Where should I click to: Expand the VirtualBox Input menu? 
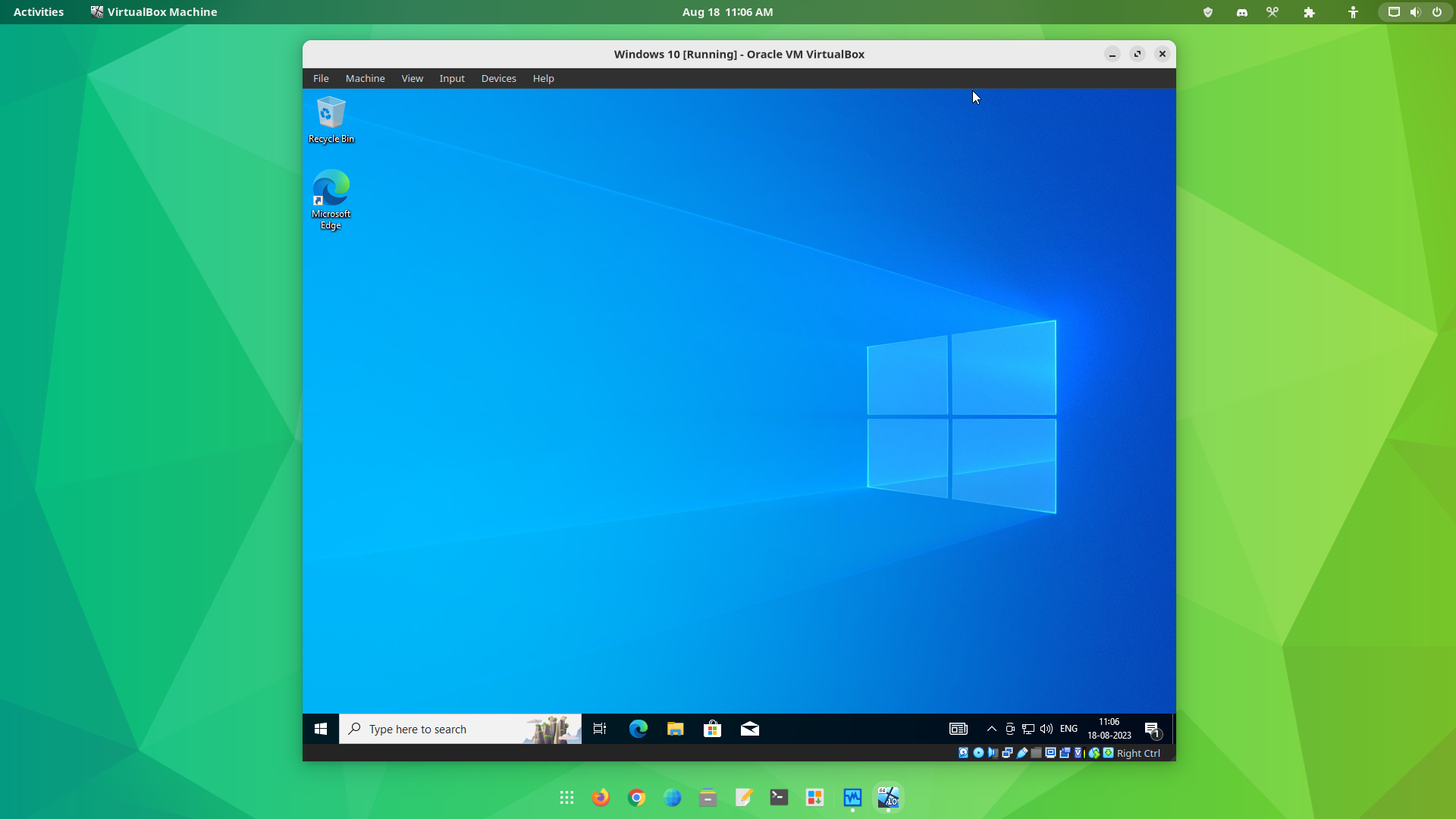(451, 78)
